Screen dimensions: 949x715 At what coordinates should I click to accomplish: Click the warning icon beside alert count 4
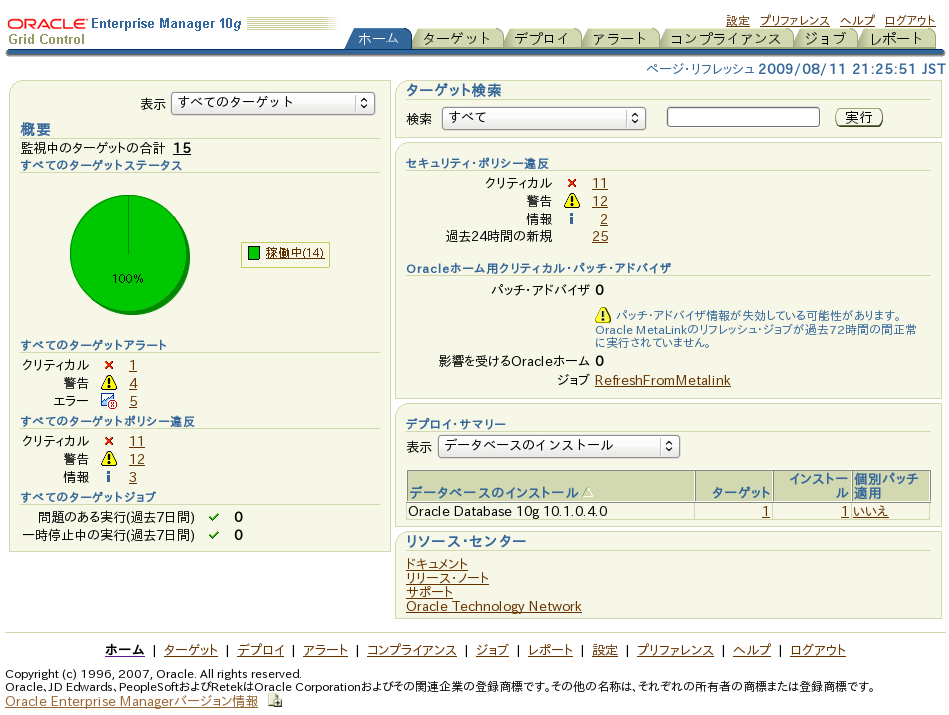109,383
